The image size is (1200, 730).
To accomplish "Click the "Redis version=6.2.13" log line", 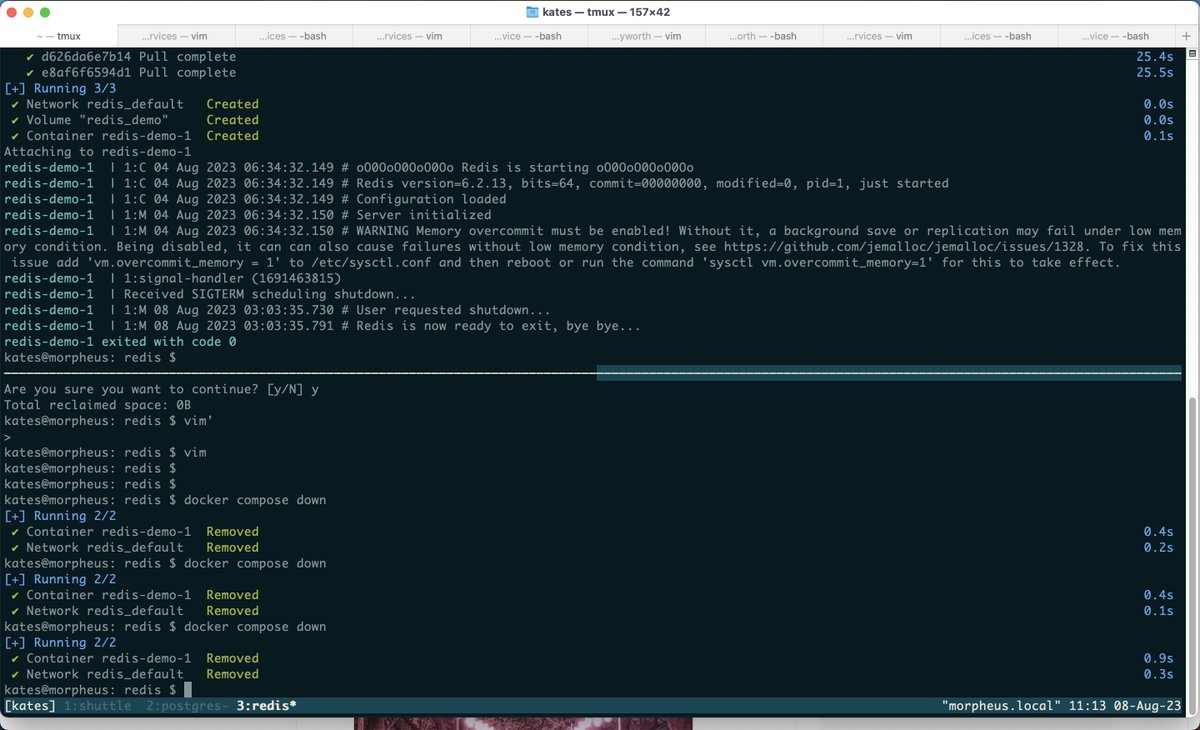I will (x=476, y=183).
